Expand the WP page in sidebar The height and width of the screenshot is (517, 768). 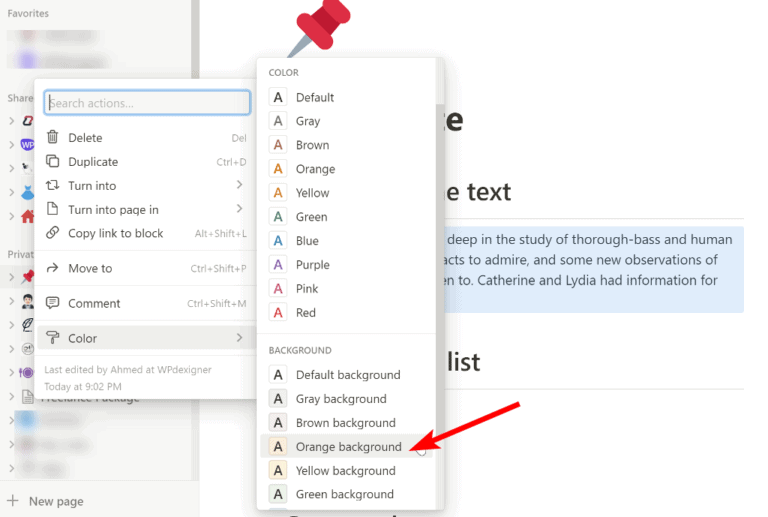tap(11, 144)
